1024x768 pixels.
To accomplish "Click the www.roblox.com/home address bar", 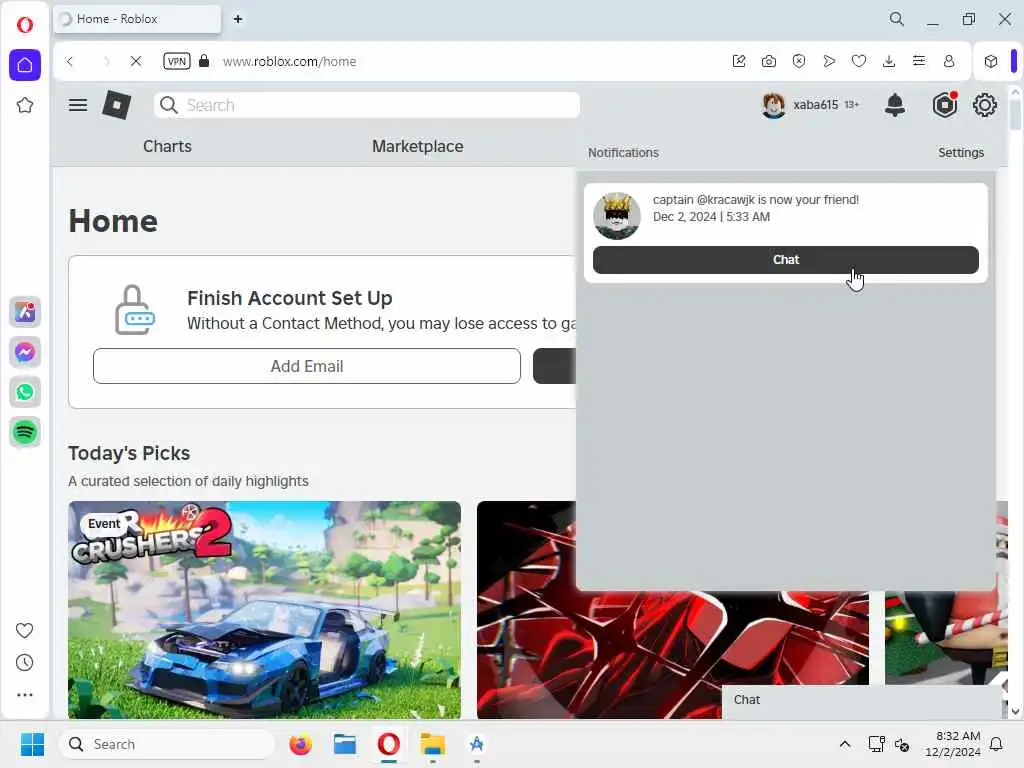I will [x=289, y=61].
